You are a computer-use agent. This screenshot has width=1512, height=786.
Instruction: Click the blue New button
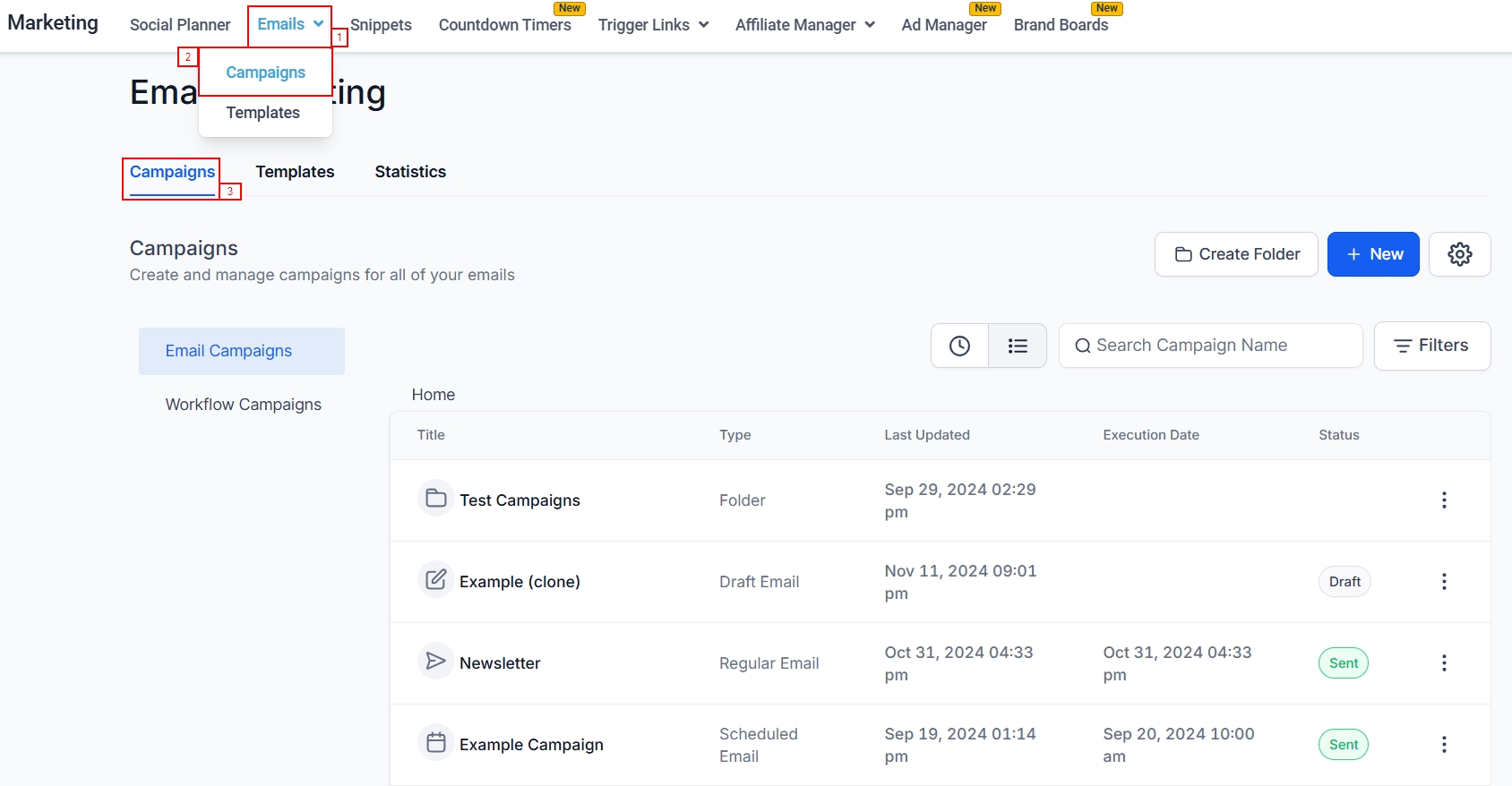pos(1372,254)
